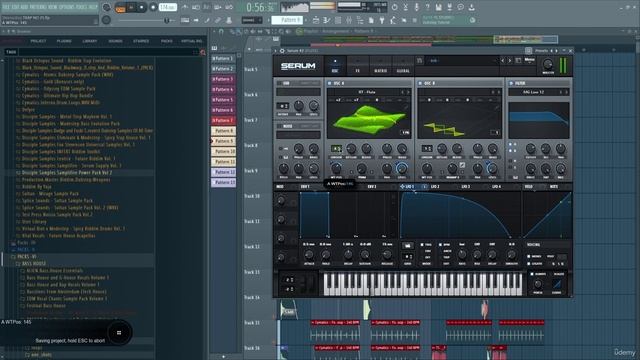The image size is (640, 360).
Task: Toggle Serum FILTER enable switch
Action: pyautogui.click(x=511, y=83)
